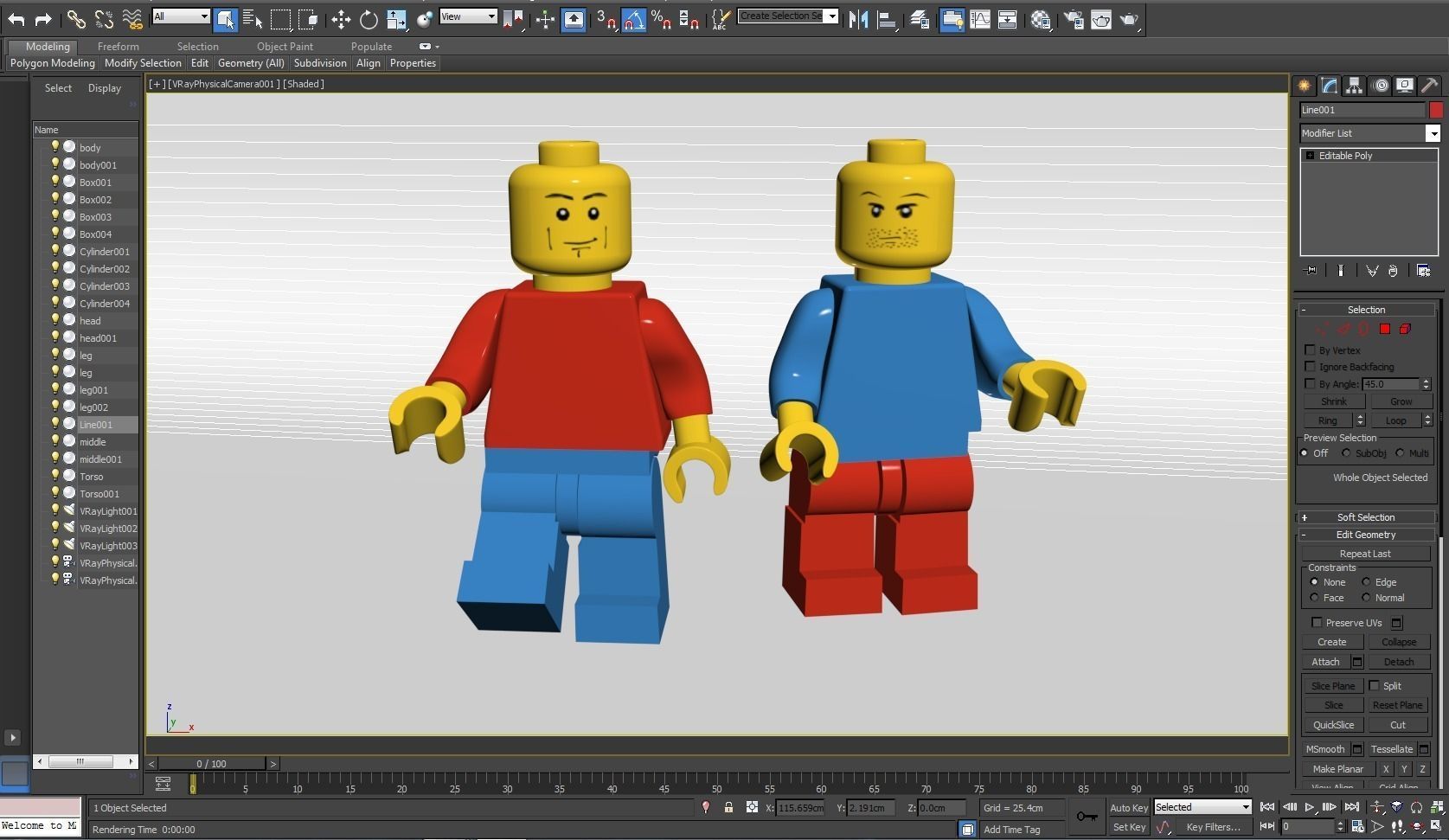Viewport: 1449px width, 840px height.
Task: Enable the Ignore Backfacing checkbox
Action: [1311, 367]
